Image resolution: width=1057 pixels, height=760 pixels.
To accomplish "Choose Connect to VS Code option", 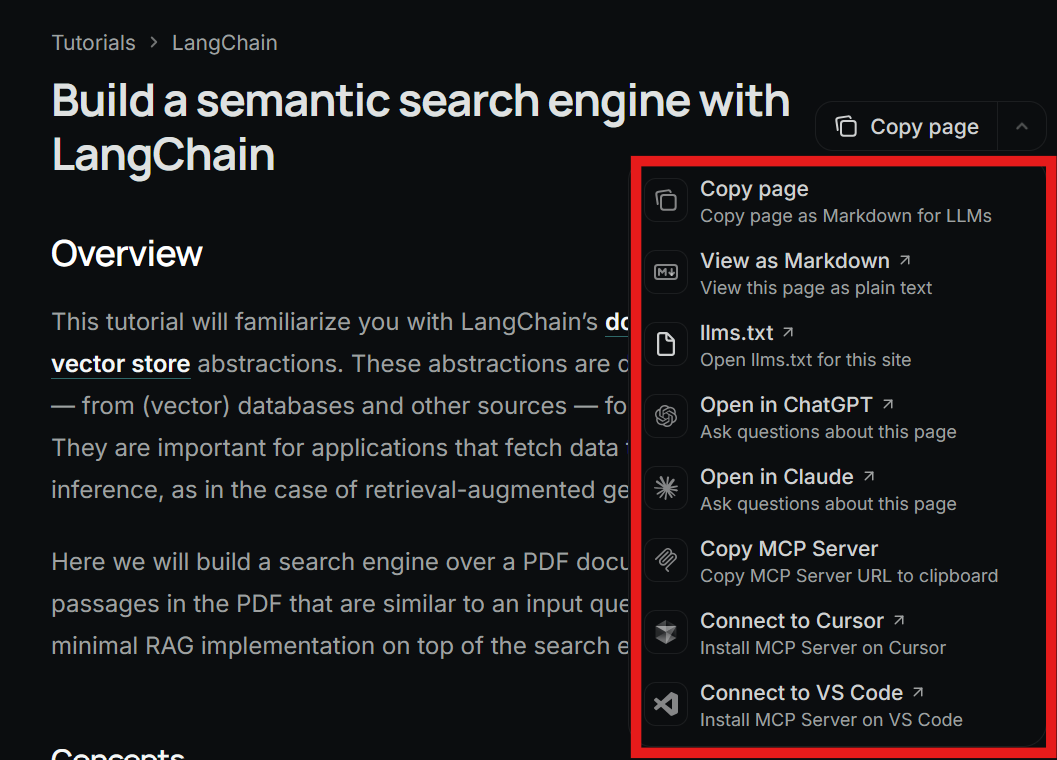I will click(801, 694).
